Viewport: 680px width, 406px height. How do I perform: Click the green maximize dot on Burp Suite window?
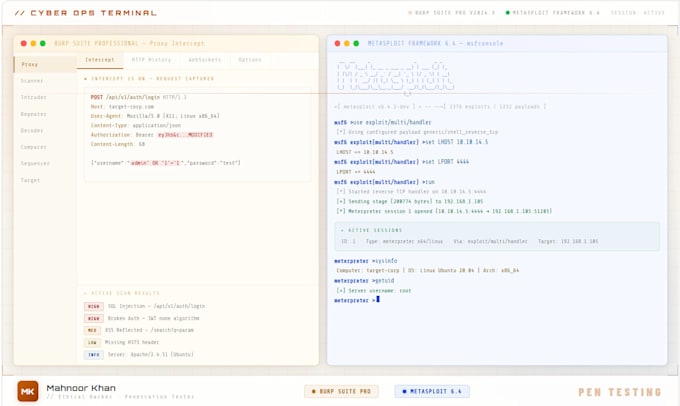tap(42, 43)
